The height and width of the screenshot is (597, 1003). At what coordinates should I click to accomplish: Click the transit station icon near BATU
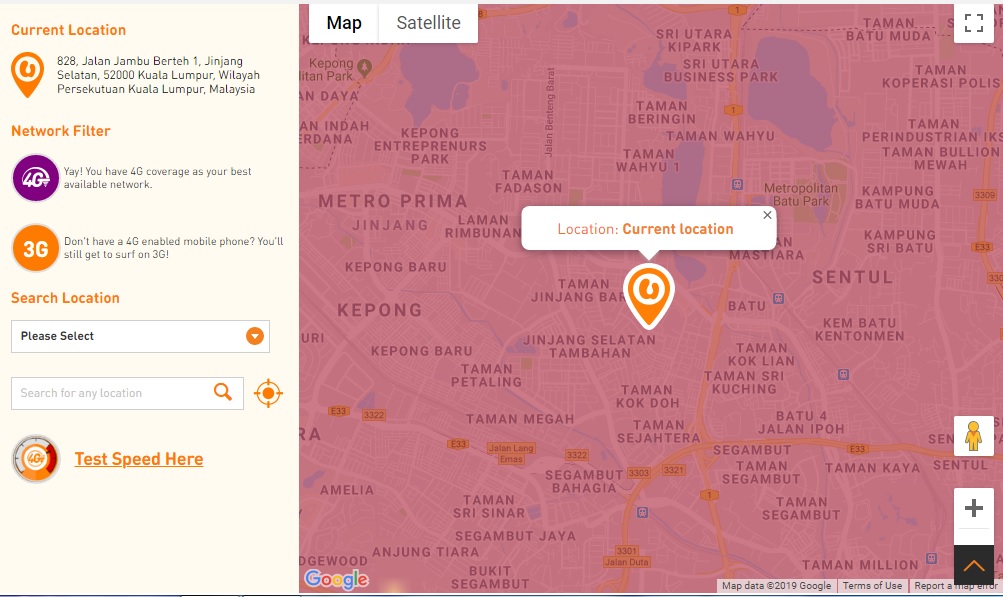(x=778, y=298)
